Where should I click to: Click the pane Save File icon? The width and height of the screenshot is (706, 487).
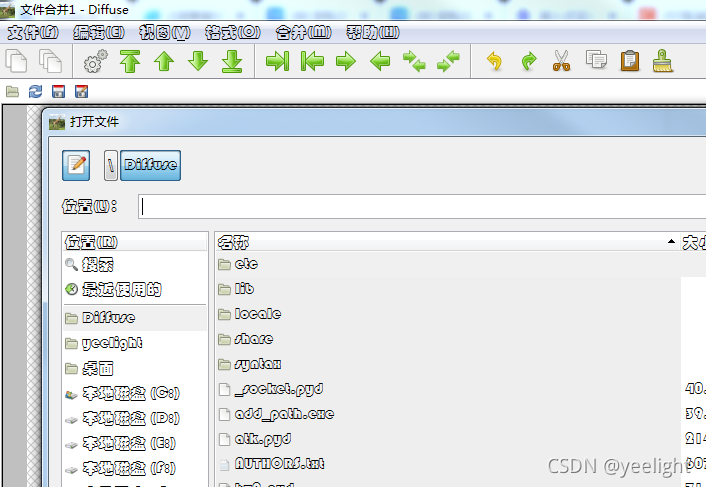tap(59, 92)
